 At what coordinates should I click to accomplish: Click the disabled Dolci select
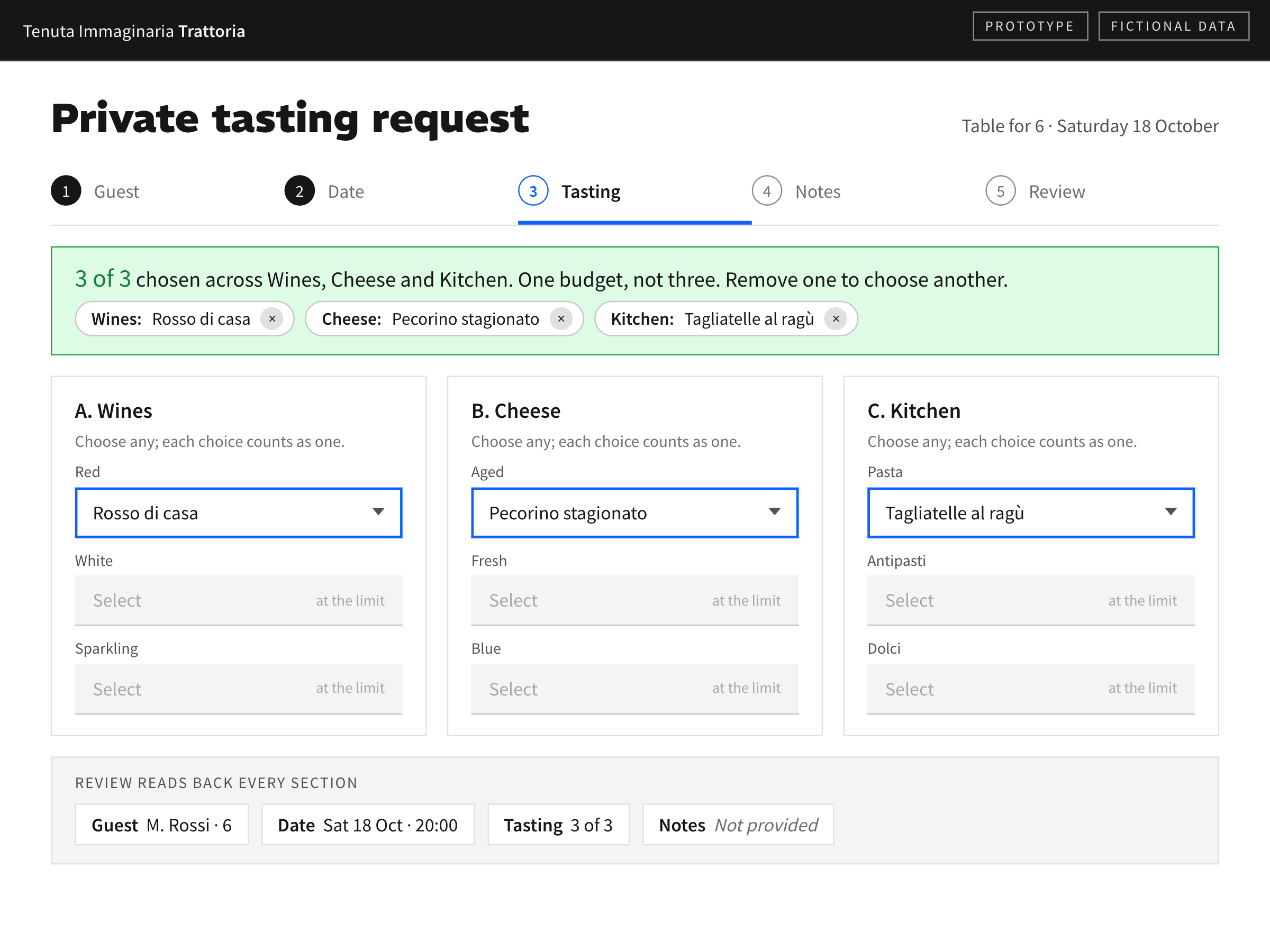click(1031, 689)
